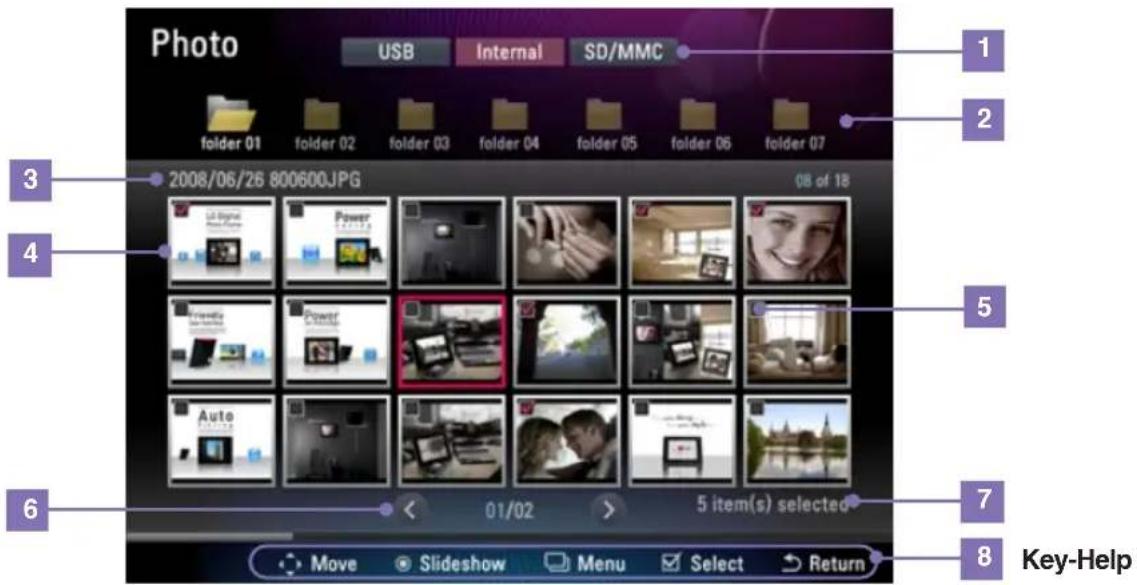1137x585 pixels.
Task: Check the Friendly slide checkbox
Action: click(180, 310)
